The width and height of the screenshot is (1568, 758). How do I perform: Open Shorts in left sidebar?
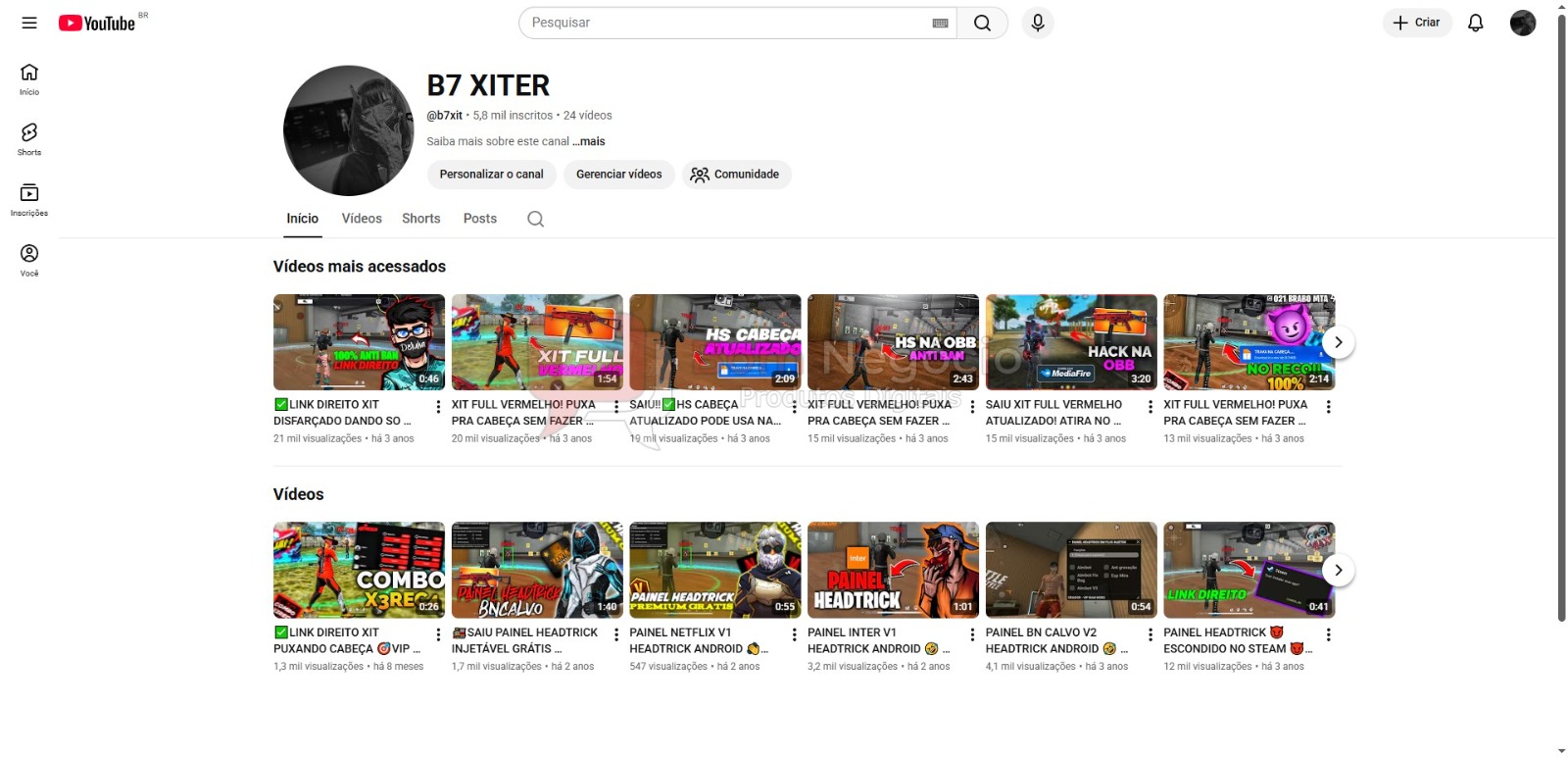[x=29, y=139]
